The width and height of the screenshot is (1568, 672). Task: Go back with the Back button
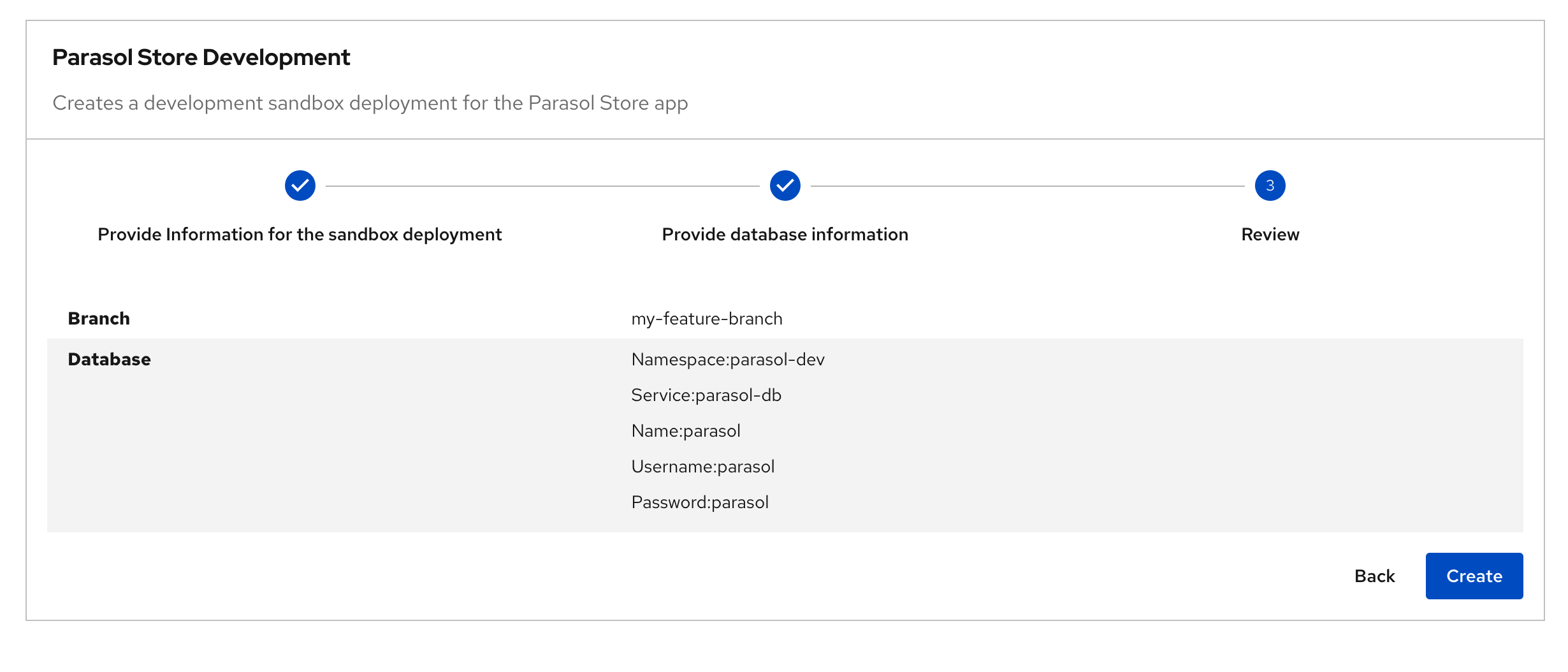point(1374,576)
